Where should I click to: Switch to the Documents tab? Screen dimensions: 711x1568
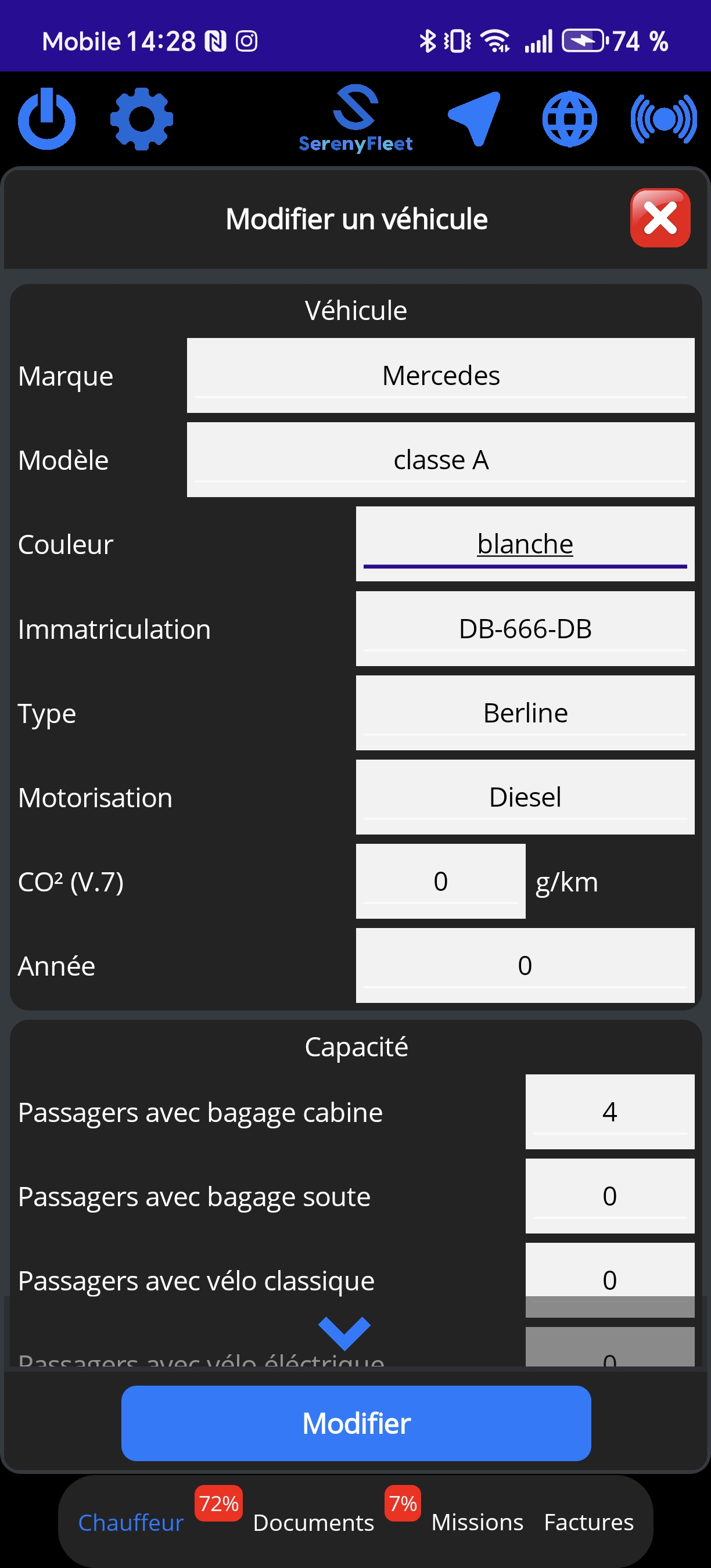coord(314,1522)
